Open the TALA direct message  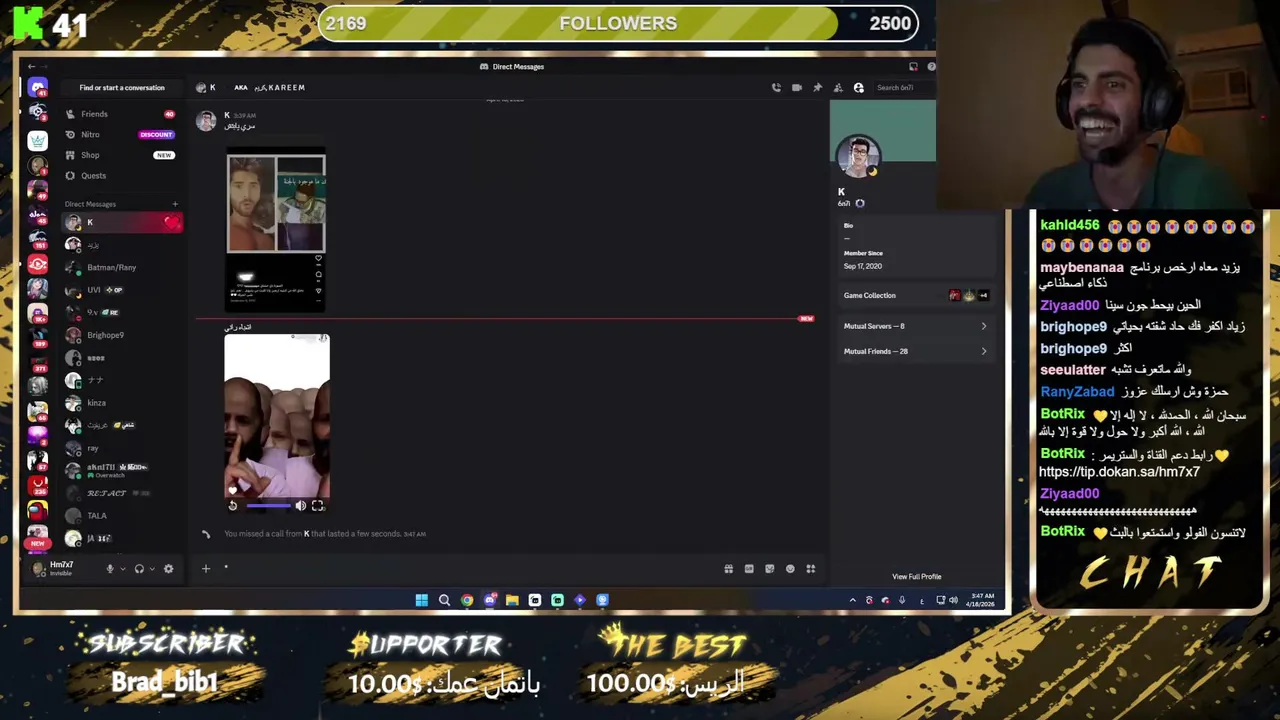coord(121,516)
